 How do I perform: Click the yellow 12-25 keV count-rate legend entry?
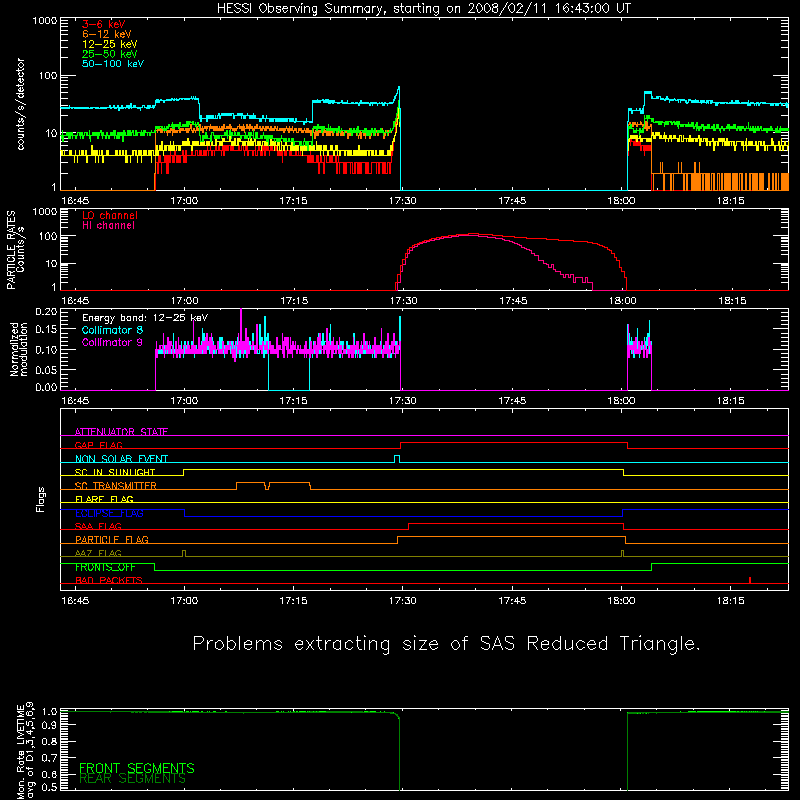click(x=110, y=44)
